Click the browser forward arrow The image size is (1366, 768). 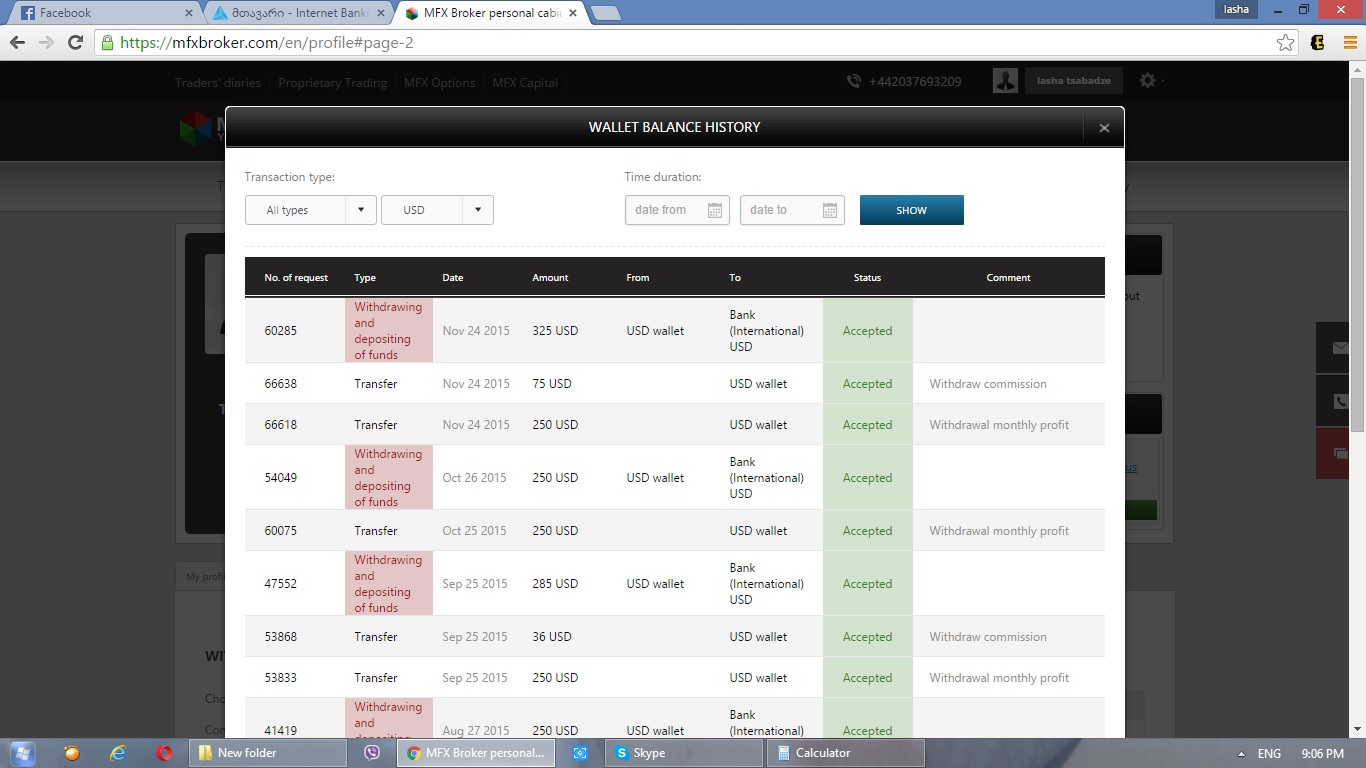click(x=46, y=43)
